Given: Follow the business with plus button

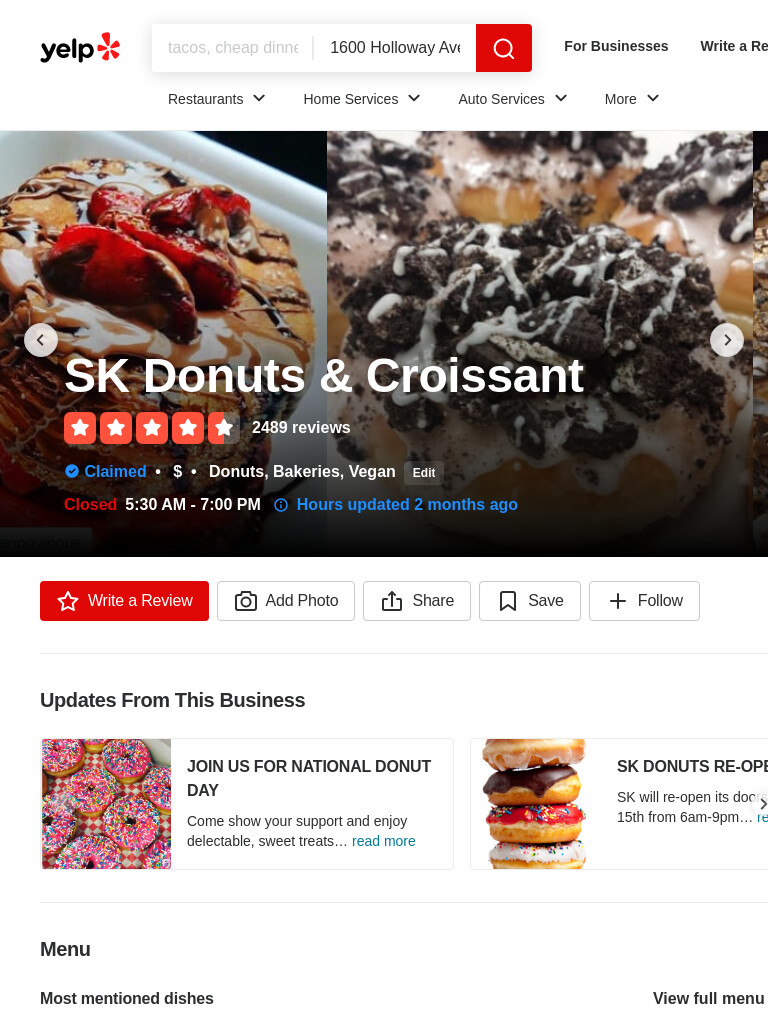Looking at the screenshot, I should (644, 601).
